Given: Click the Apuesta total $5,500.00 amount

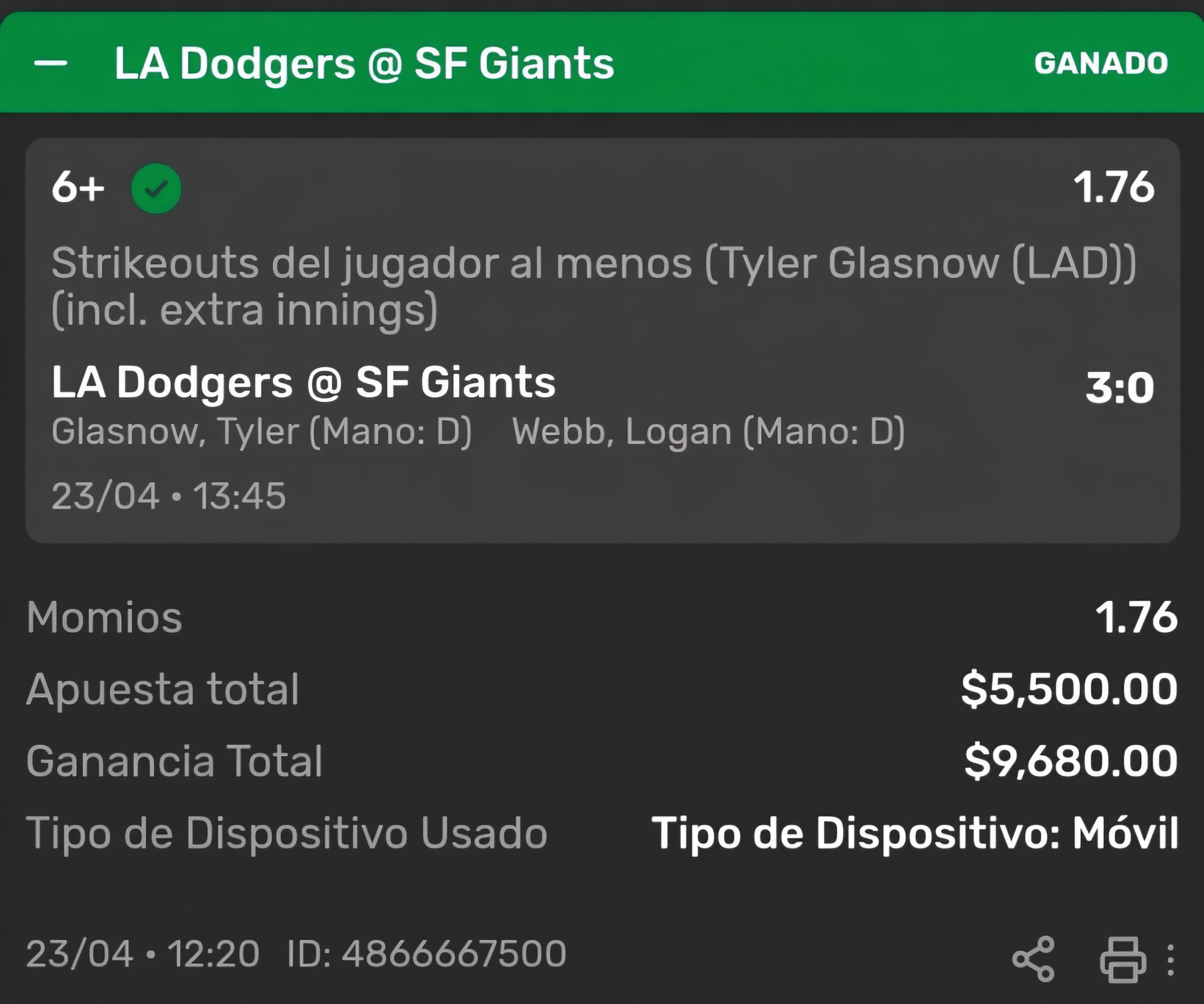Looking at the screenshot, I should [1070, 689].
